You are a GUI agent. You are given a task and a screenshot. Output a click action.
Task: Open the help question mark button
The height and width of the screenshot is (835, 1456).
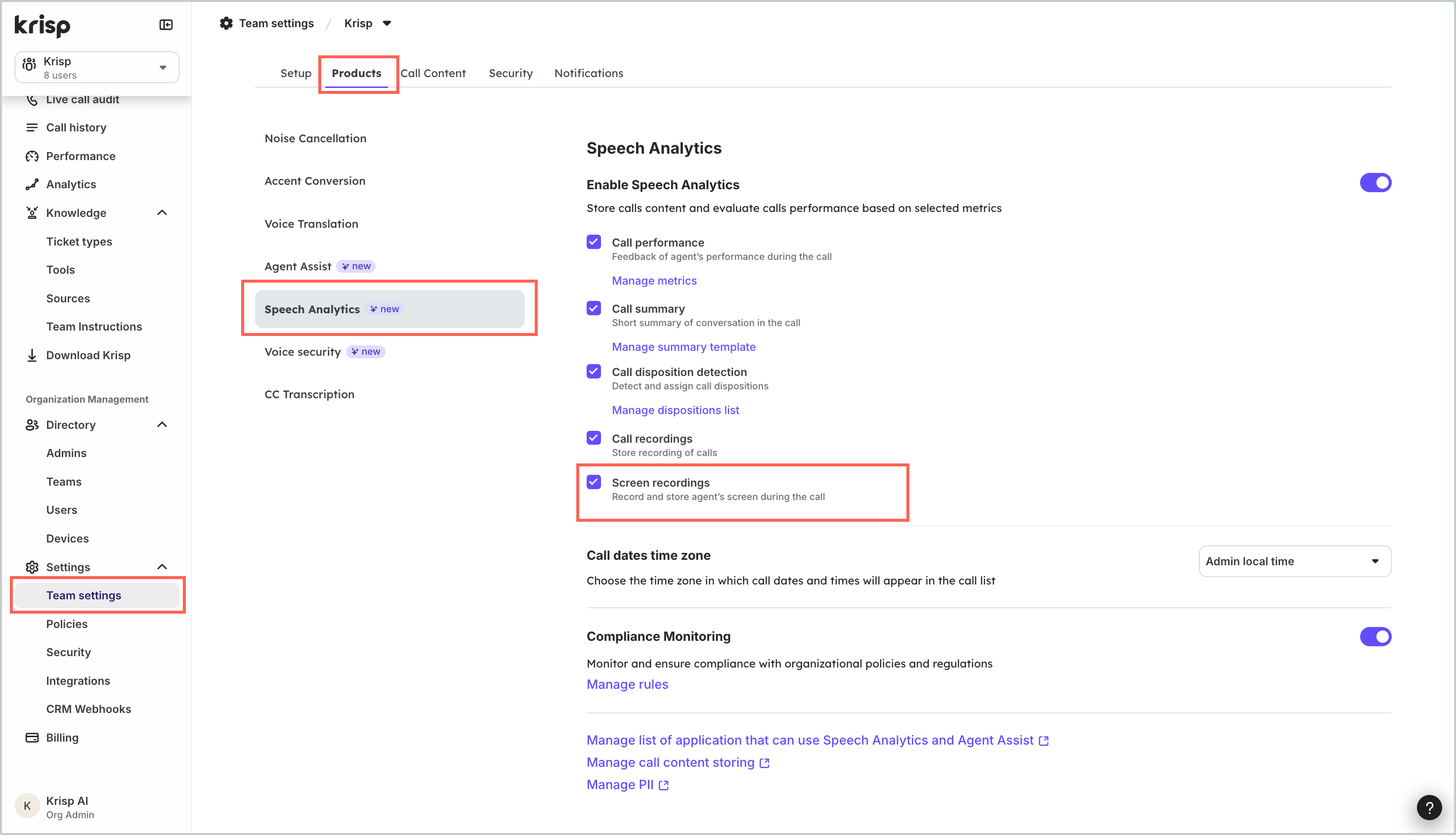click(x=1429, y=808)
